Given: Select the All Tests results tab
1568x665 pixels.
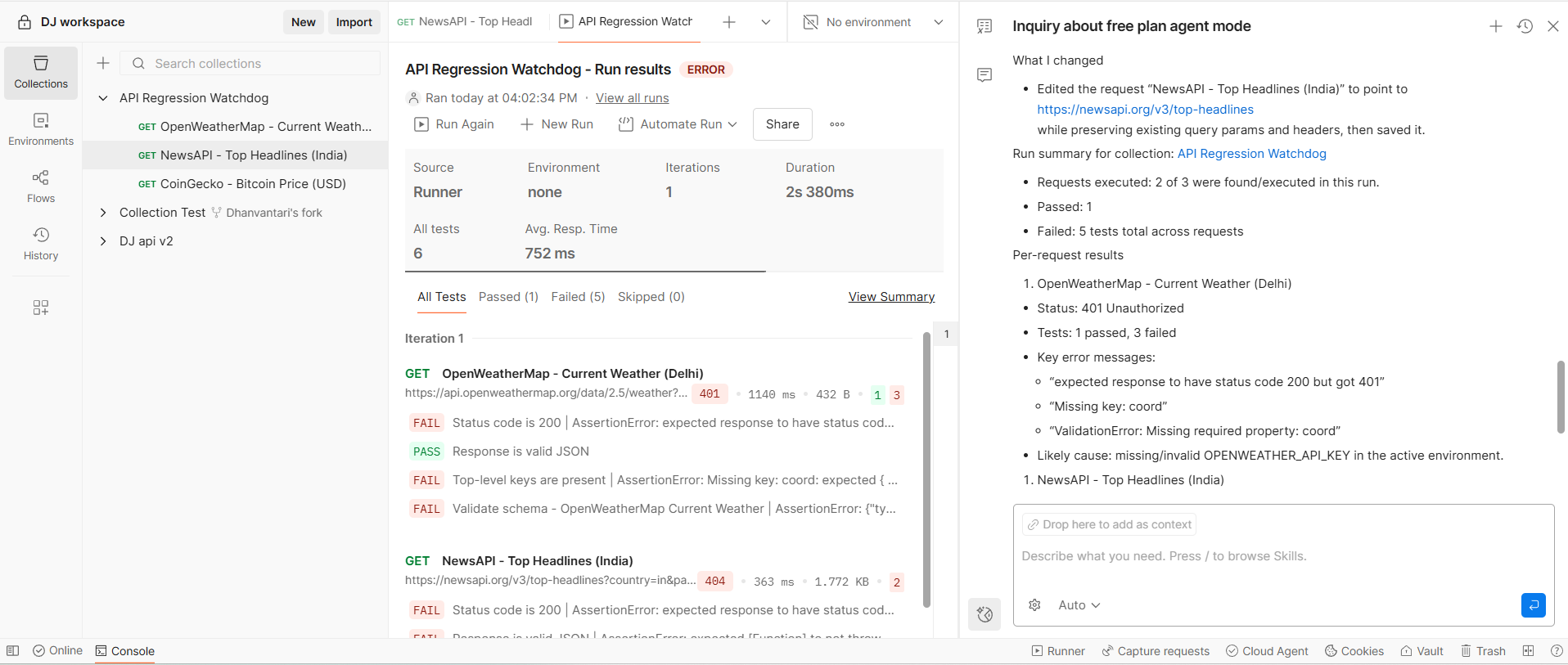Looking at the screenshot, I should [x=442, y=297].
